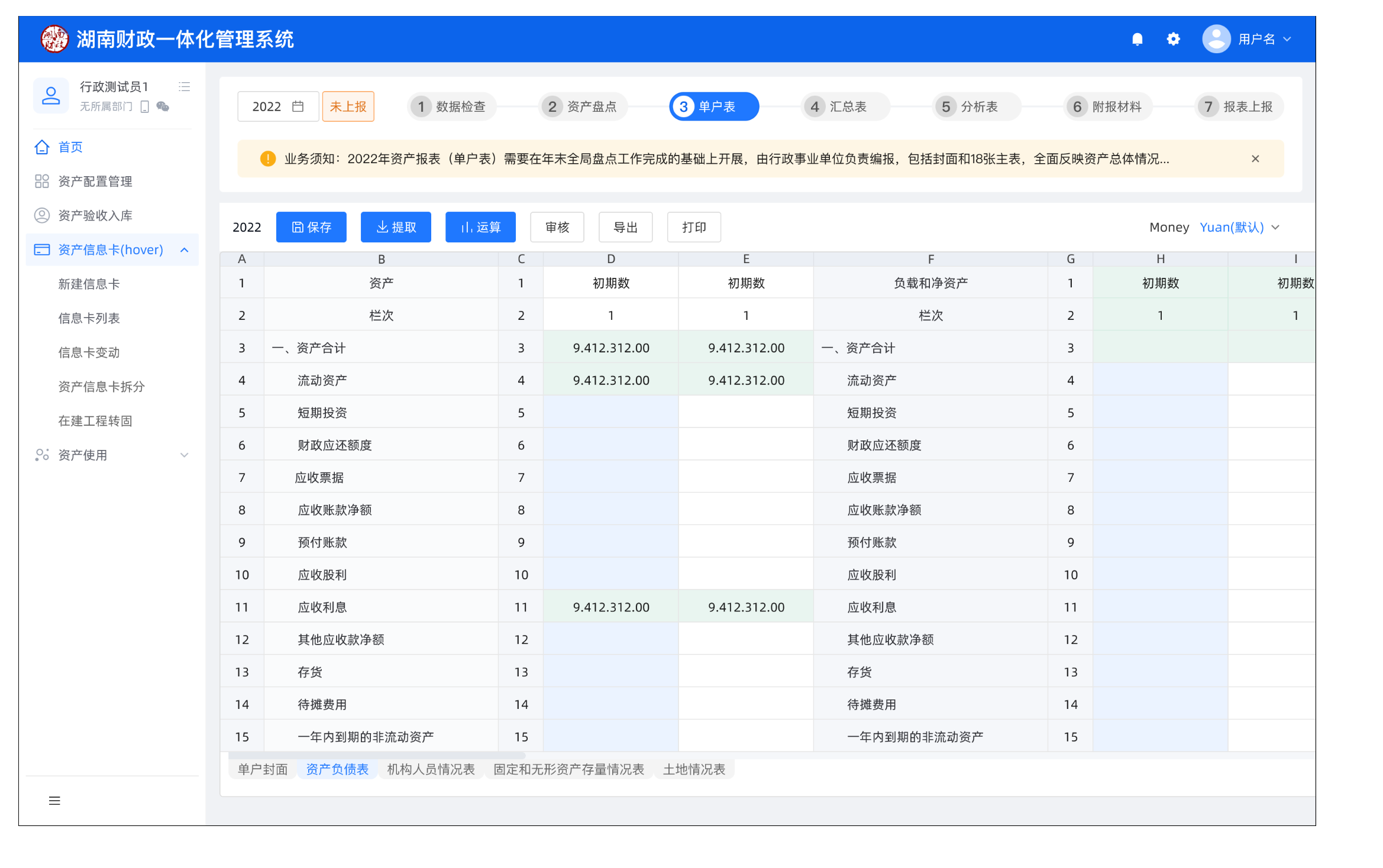
Task: Click the list icon beside 行政测试员1
Action: point(184,87)
